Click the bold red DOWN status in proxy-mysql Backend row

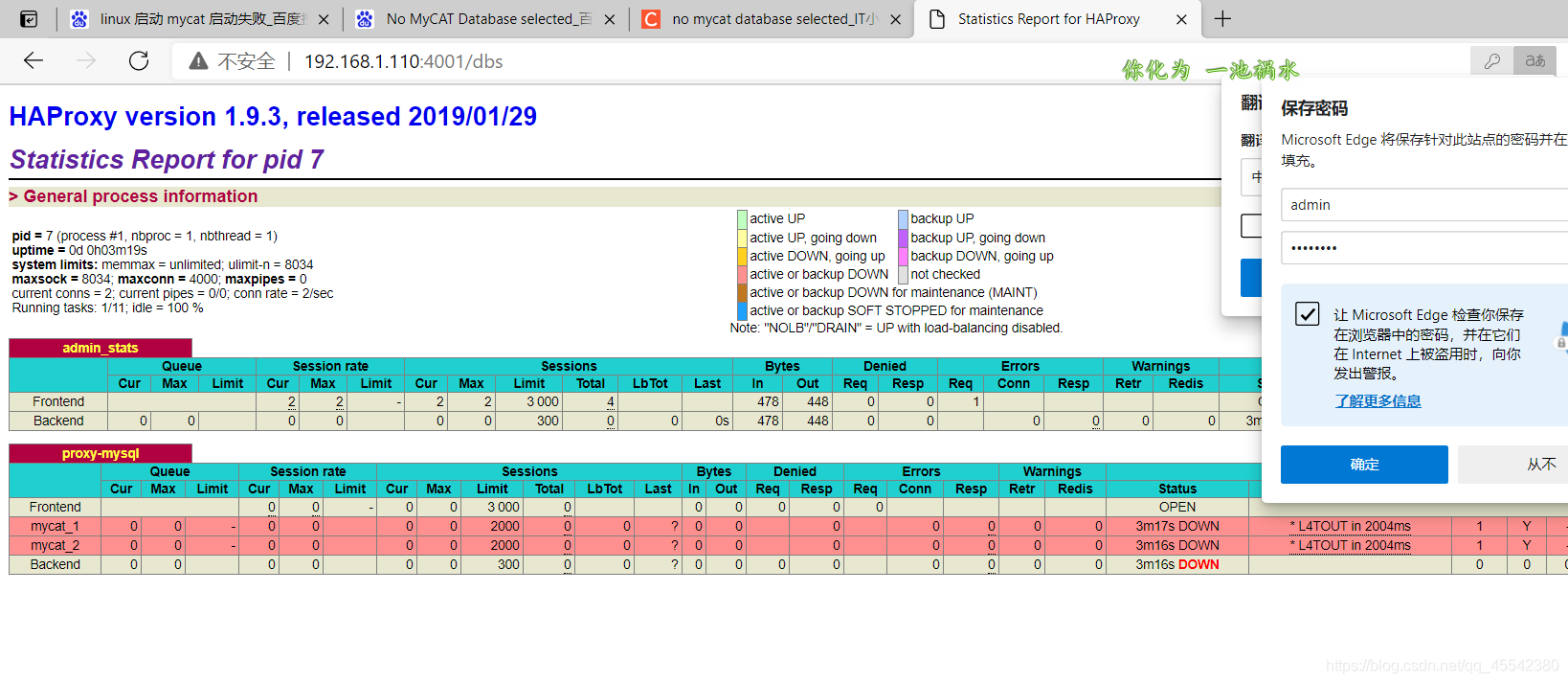[x=1198, y=564]
